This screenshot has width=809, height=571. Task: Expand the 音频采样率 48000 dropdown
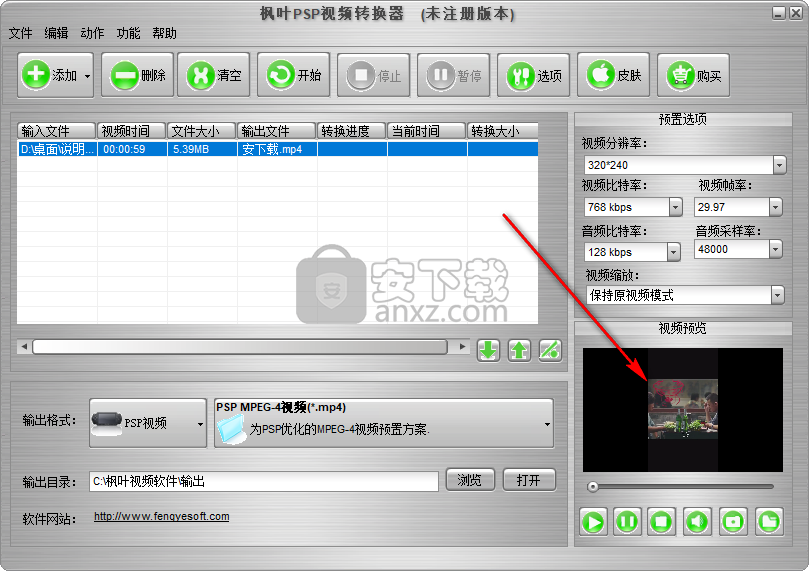click(775, 250)
